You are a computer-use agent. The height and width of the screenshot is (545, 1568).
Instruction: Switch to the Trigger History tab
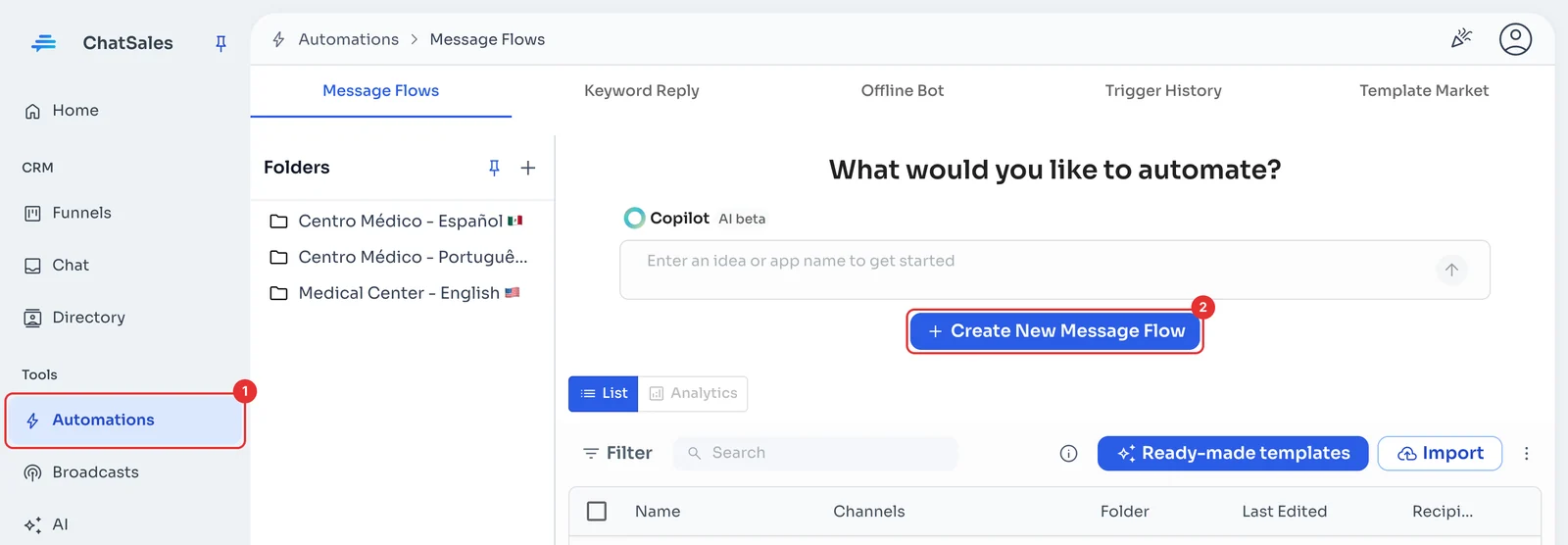click(1163, 91)
